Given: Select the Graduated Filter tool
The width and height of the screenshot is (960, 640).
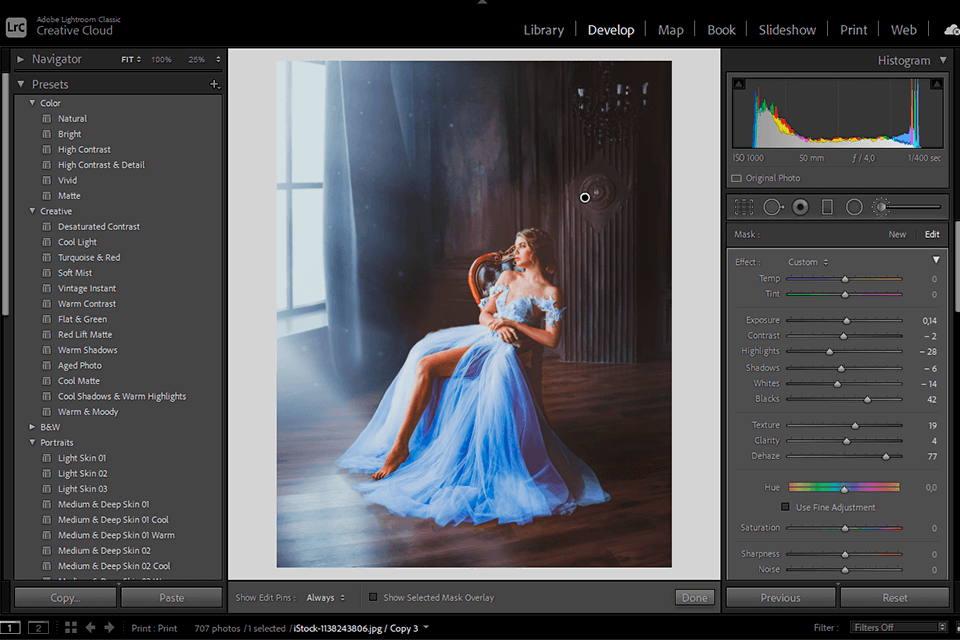Looking at the screenshot, I should 827,207.
